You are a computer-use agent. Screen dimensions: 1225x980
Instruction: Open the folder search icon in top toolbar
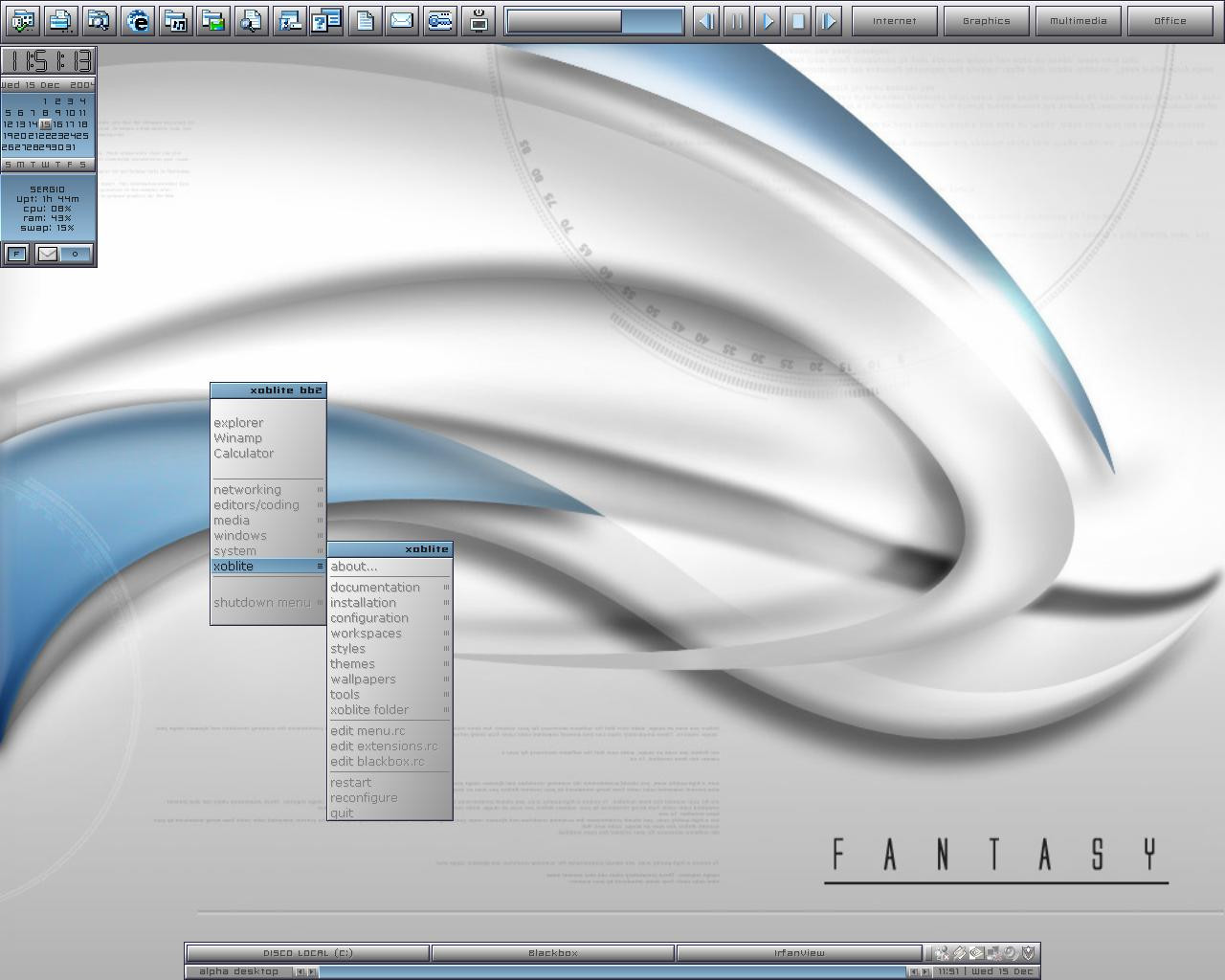(x=99, y=20)
